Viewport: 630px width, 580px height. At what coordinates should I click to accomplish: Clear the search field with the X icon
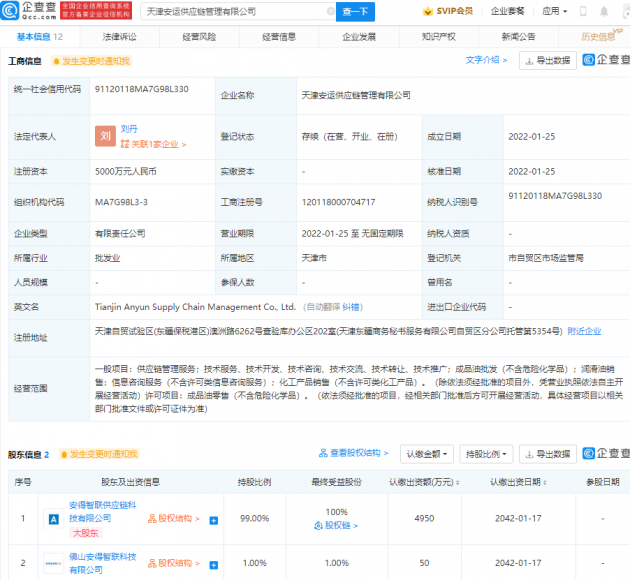coord(331,11)
